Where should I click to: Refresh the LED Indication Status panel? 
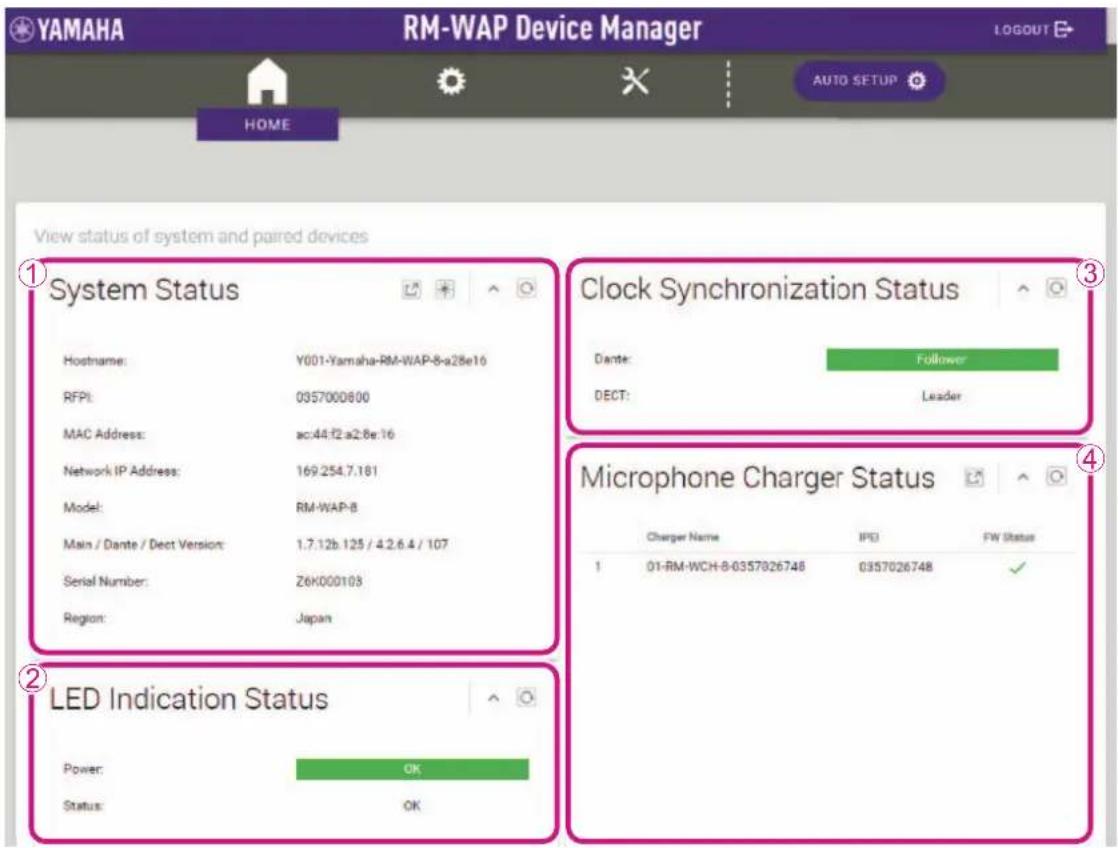click(x=526, y=698)
